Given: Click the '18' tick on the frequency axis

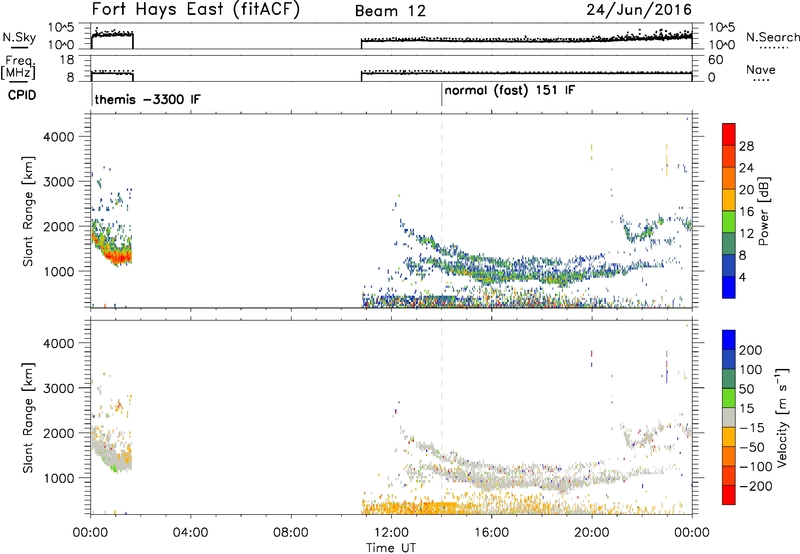Looking at the screenshot, I should (67, 60).
